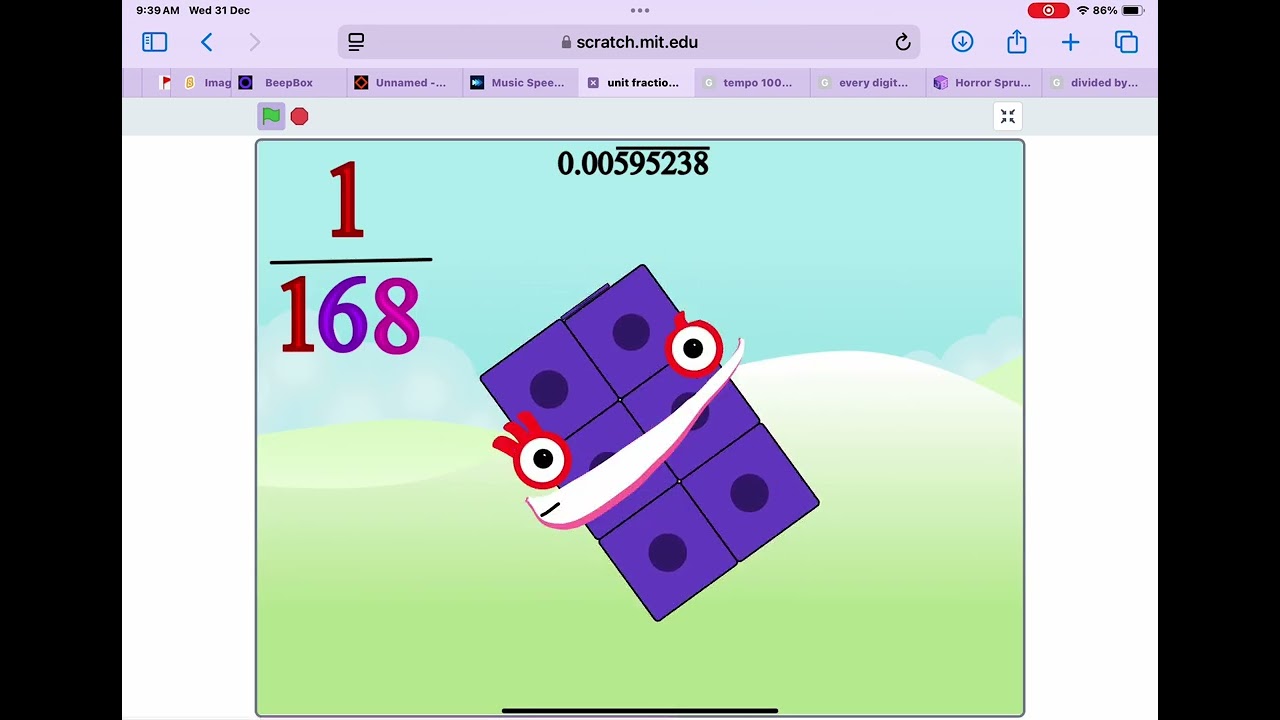Reload the current page
Viewport: 1280px width, 720px height.
(902, 42)
